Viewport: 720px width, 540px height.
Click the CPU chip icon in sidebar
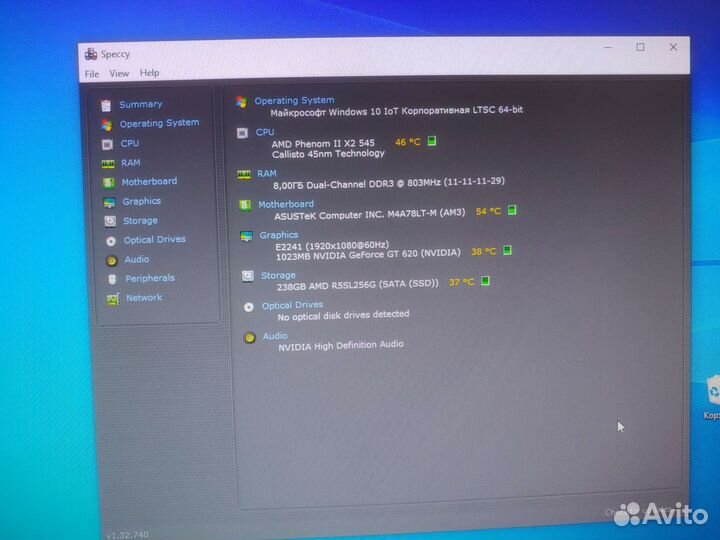point(107,145)
